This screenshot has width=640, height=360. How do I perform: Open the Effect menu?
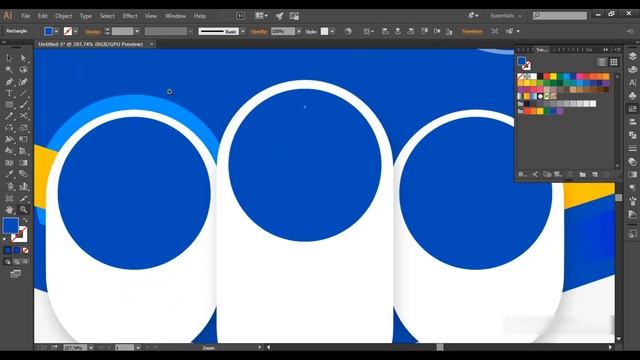pyautogui.click(x=130, y=16)
